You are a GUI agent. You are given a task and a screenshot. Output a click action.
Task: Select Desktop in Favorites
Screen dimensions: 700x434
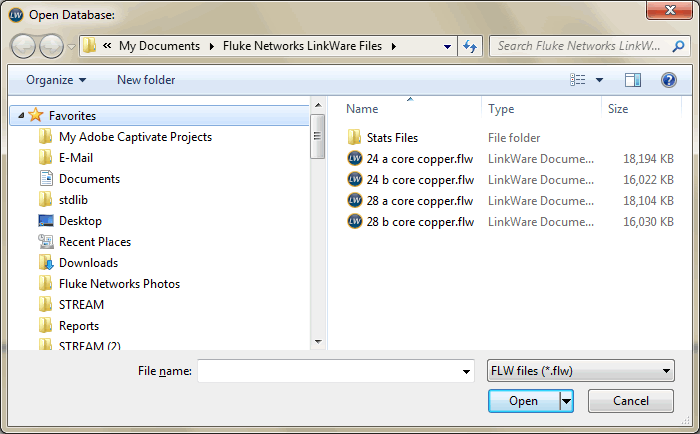(80, 221)
